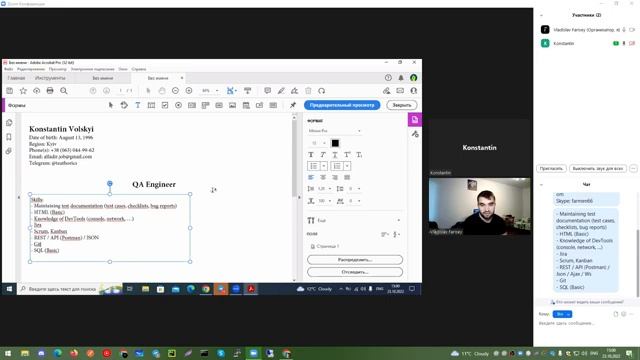Click the notifications bell icon in Acrobat
The width and height of the screenshot is (640, 360).
point(401,78)
